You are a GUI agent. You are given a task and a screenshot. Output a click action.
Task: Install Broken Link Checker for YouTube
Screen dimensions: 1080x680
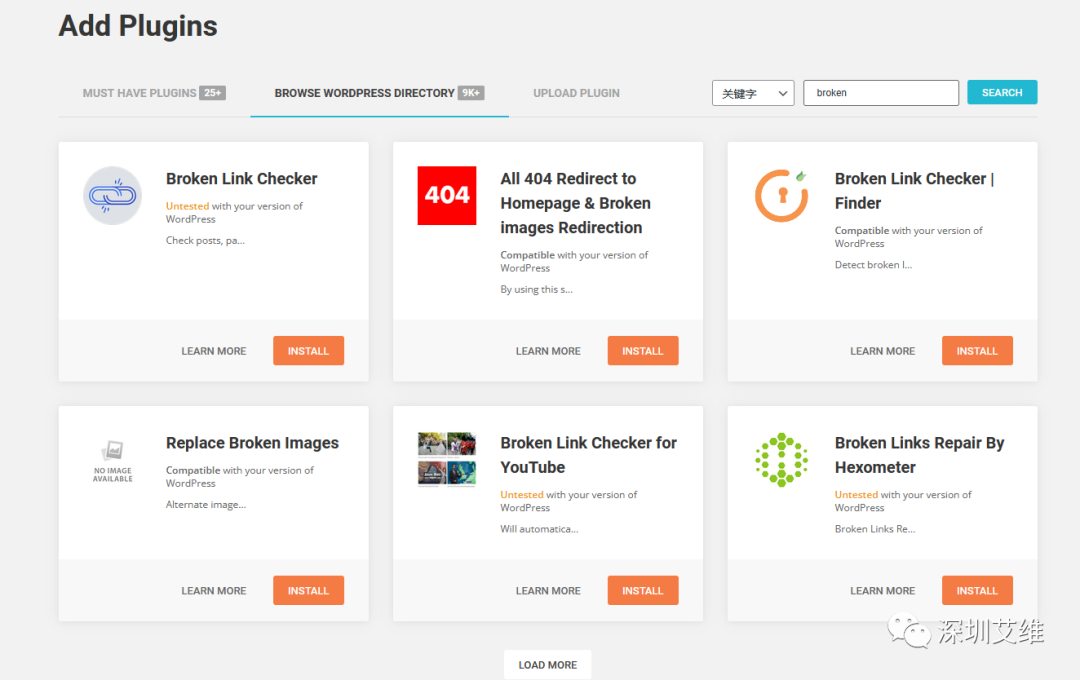click(643, 590)
